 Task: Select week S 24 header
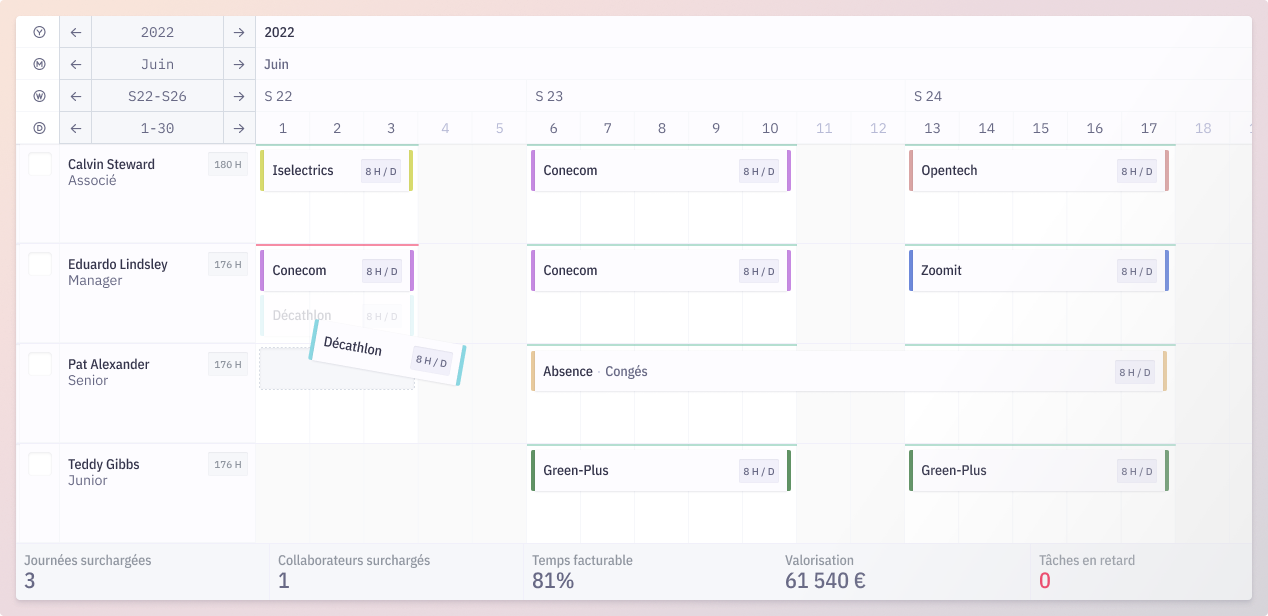pyautogui.click(x=927, y=96)
